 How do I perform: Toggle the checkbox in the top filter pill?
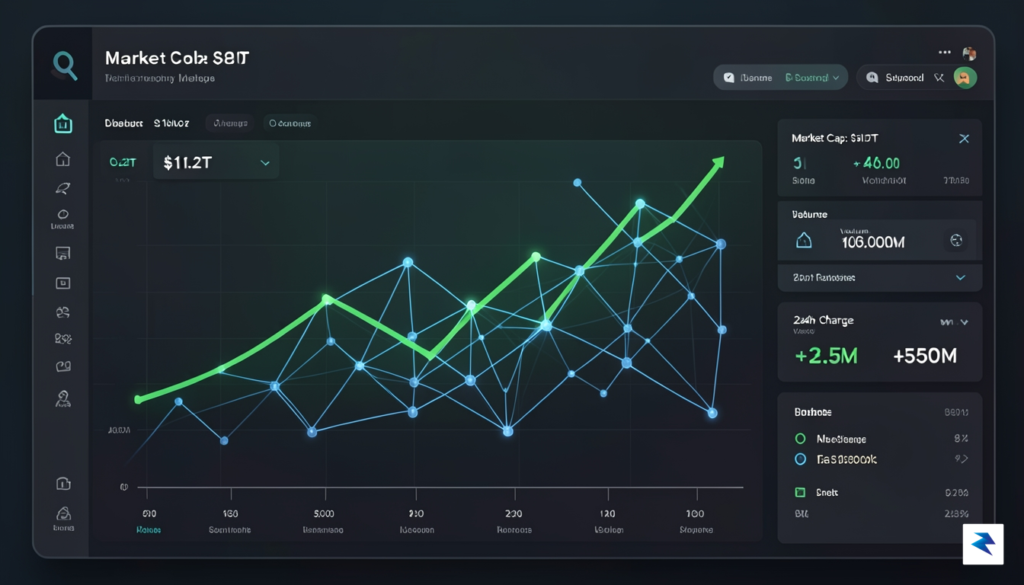[x=729, y=78]
